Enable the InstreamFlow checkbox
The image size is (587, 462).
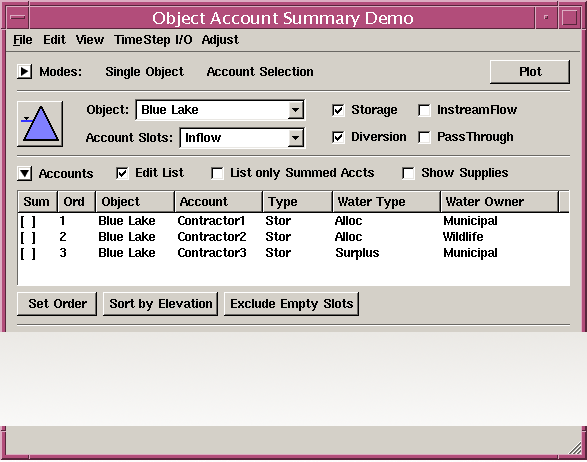click(424, 110)
